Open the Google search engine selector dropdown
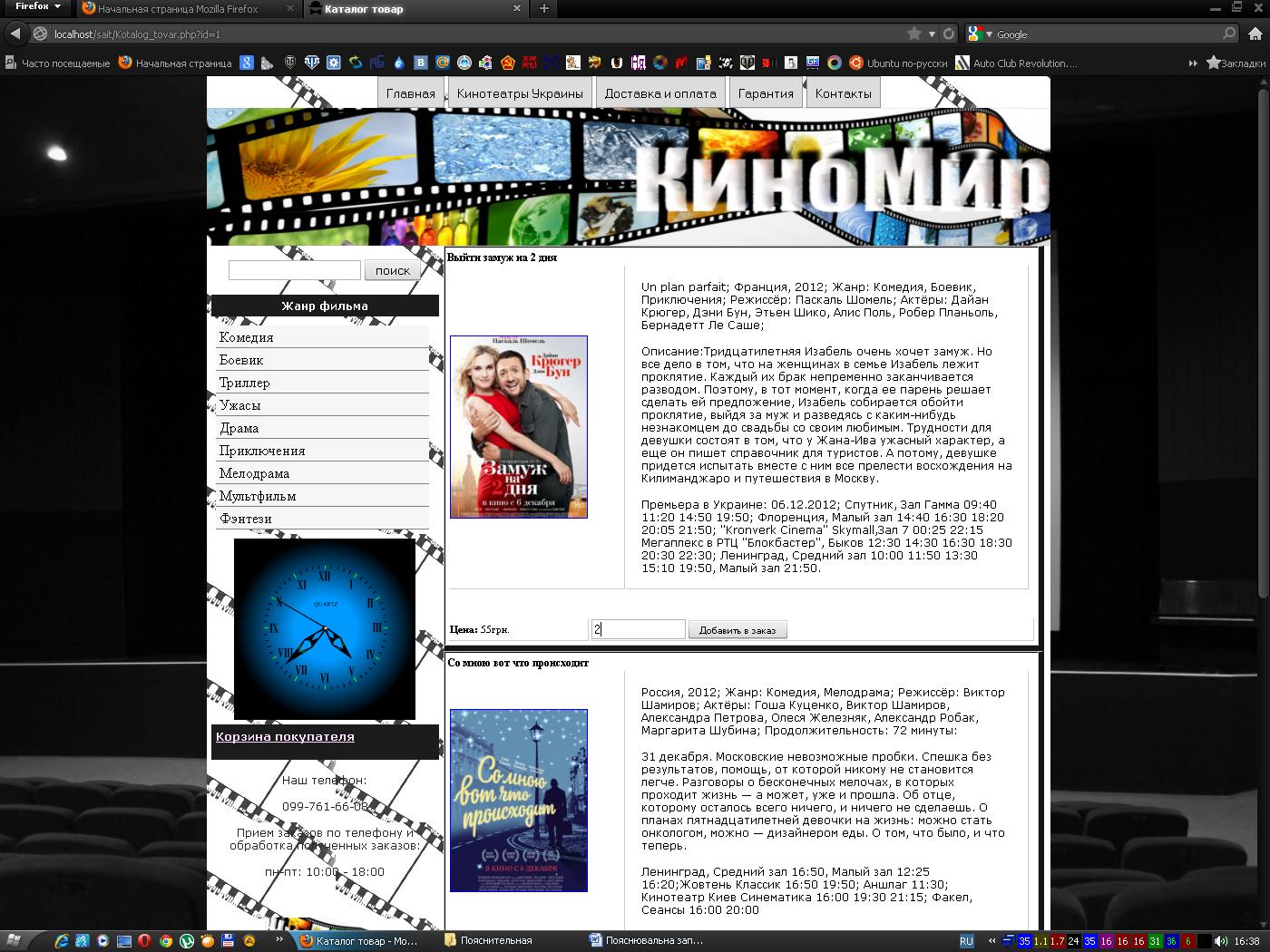1270x952 pixels. pyautogui.click(x=979, y=34)
